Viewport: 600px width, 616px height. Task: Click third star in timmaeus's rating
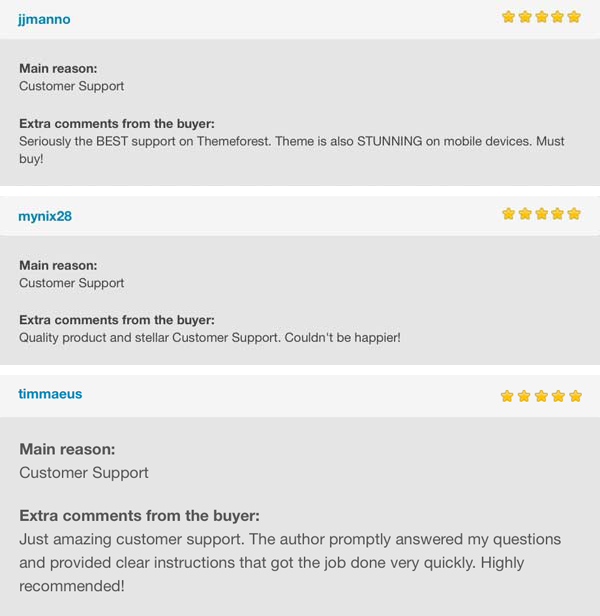coord(541,396)
